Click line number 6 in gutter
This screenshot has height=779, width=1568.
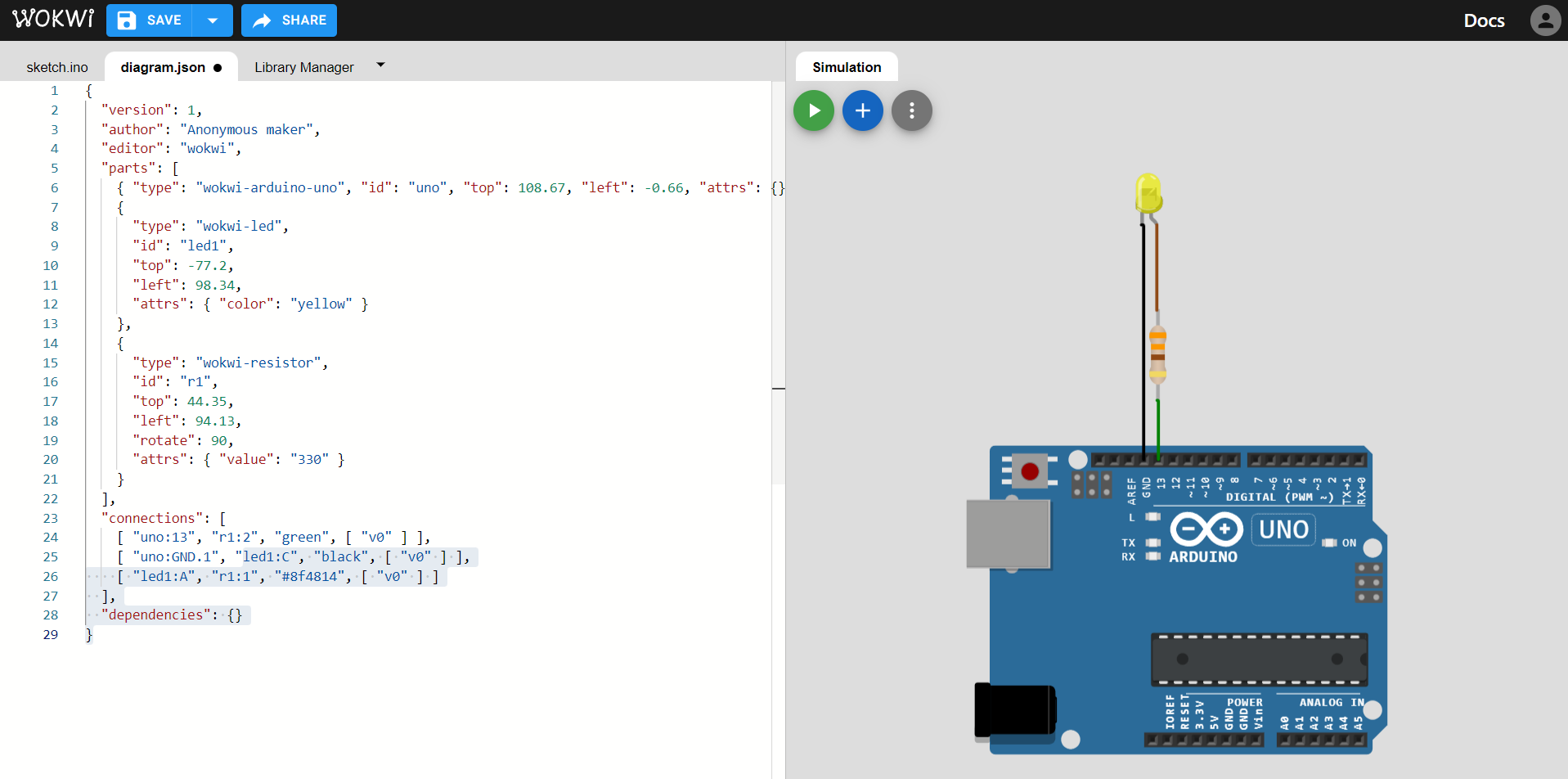pos(54,187)
